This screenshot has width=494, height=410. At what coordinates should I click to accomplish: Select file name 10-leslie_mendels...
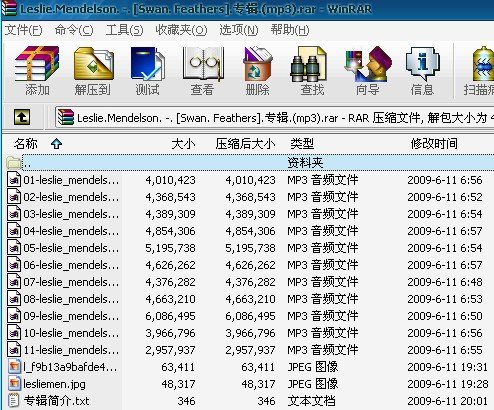pyautogui.click(x=71, y=333)
